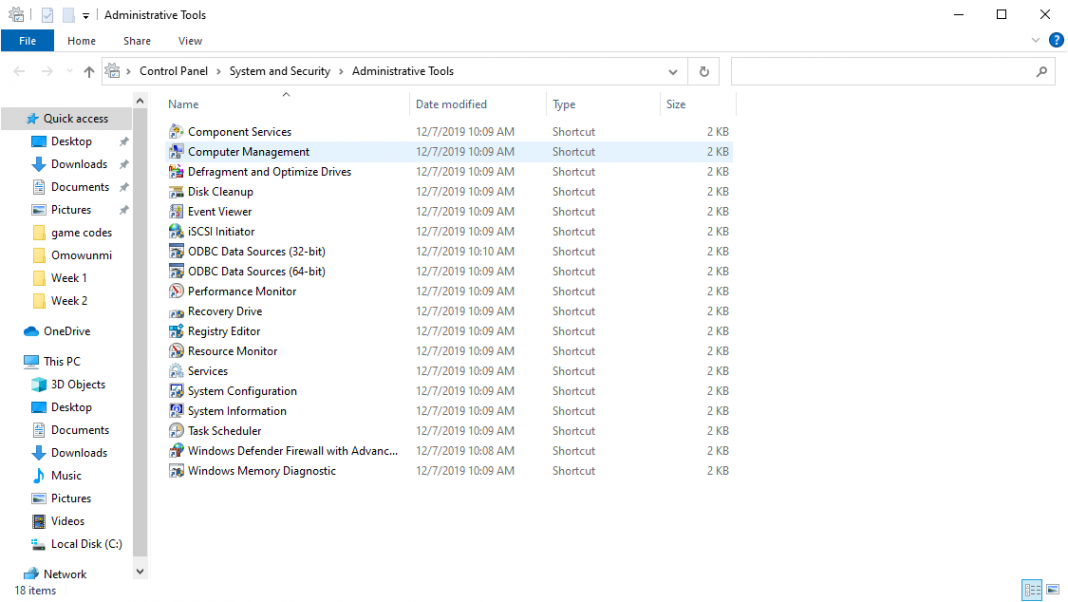
Task: Open the Event Viewer shortcut icon
Action: coord(177,212)
